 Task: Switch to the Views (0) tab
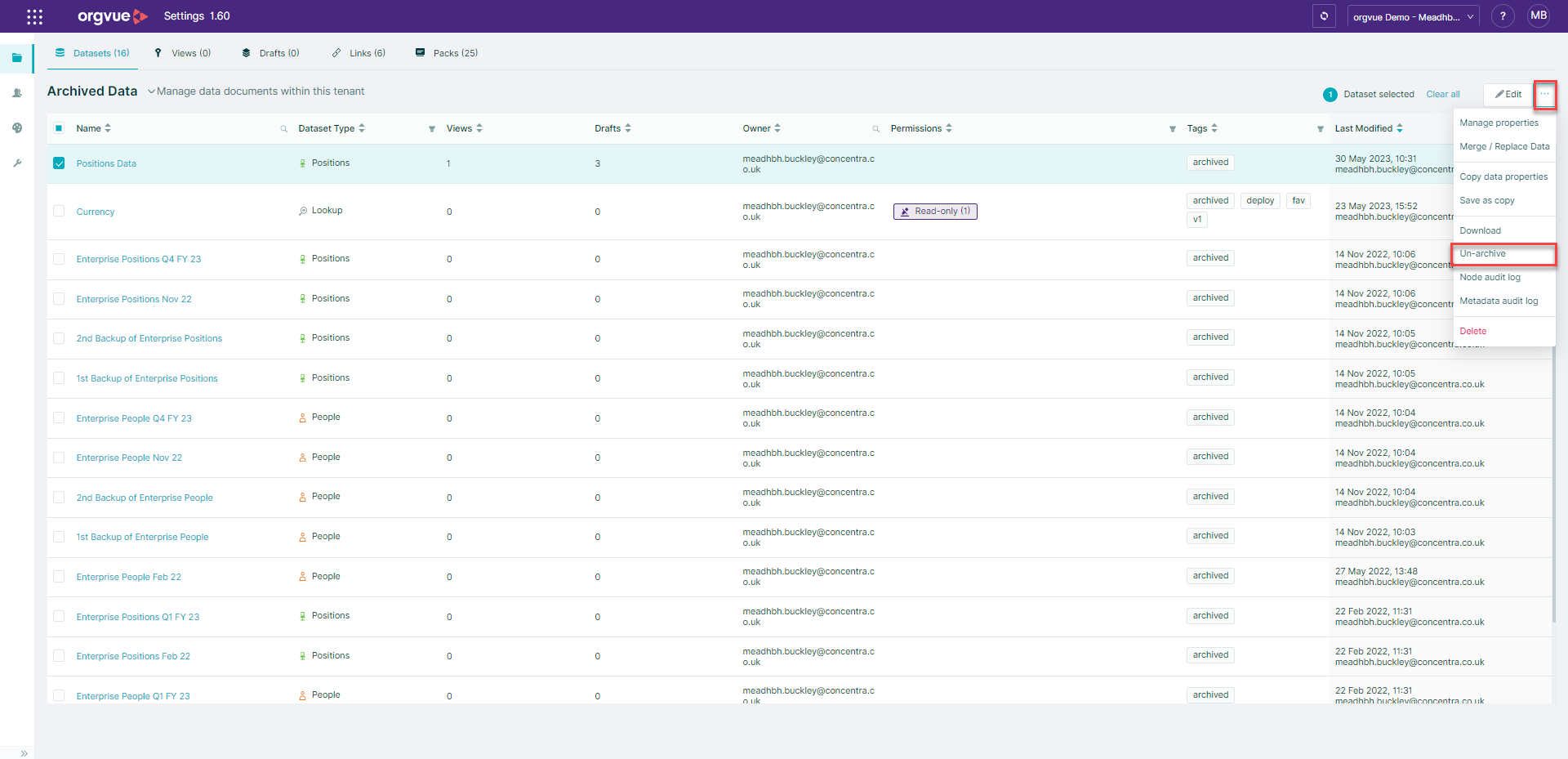(x=183, y=53)
